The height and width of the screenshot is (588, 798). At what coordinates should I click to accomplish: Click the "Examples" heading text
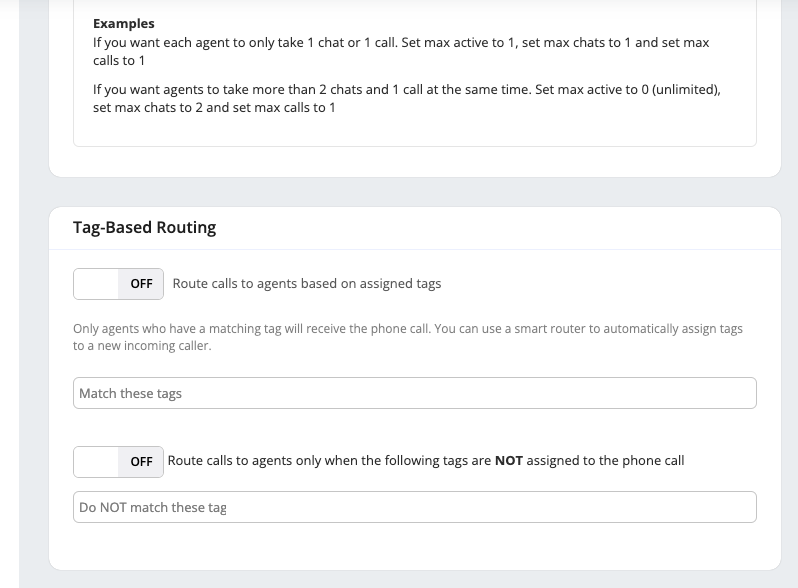(x=123, y=23)
